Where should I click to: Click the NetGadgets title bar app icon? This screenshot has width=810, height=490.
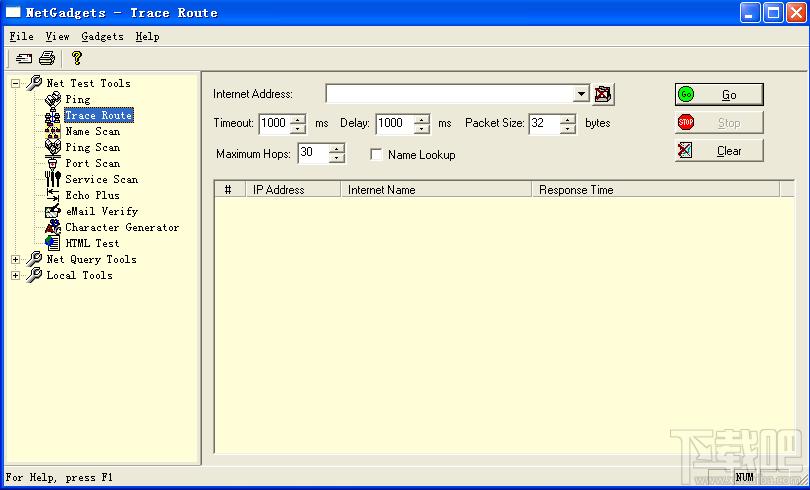pyautogui.click(x=13, y=12)
